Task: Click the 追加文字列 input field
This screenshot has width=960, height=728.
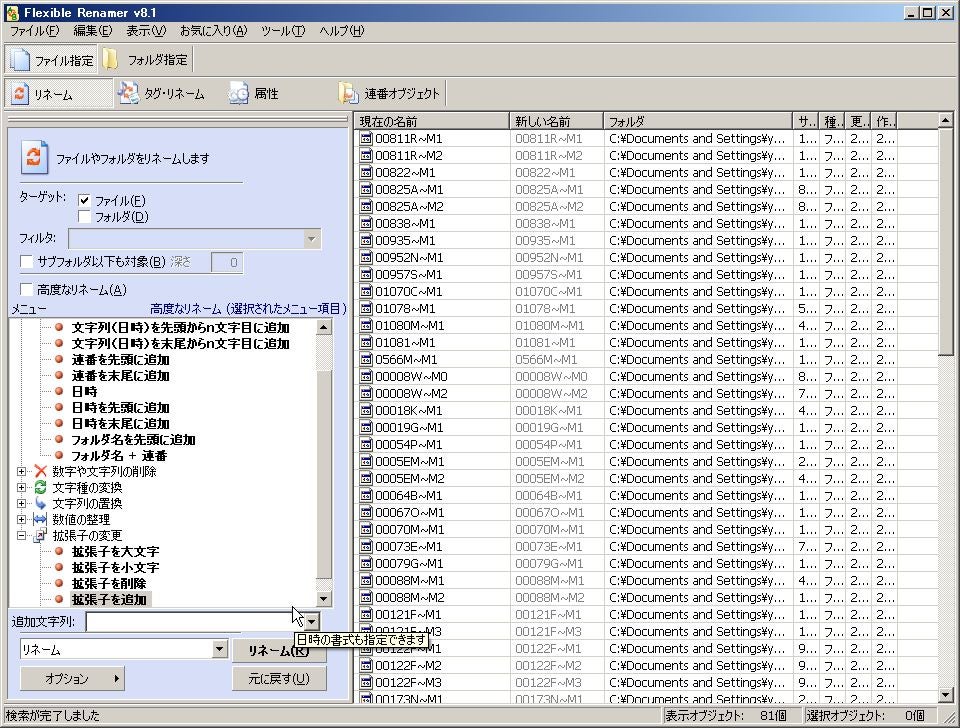Action: [195, 622]
